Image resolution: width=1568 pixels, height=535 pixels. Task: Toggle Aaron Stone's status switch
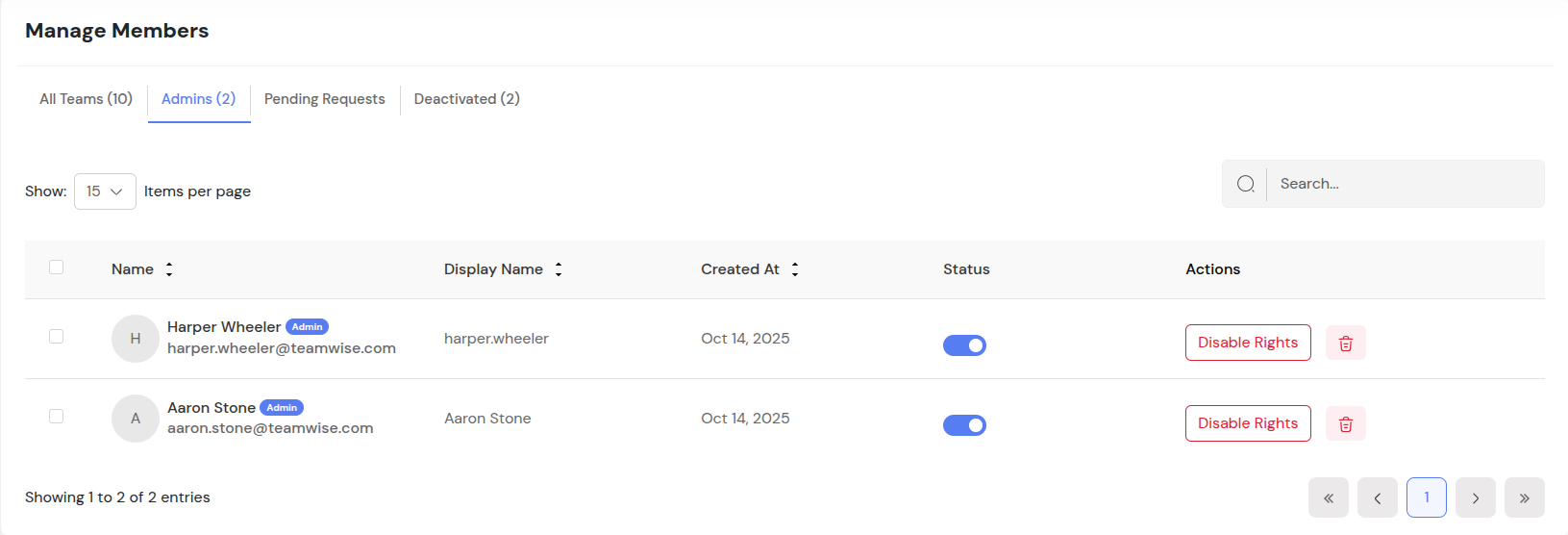point(964,425)
